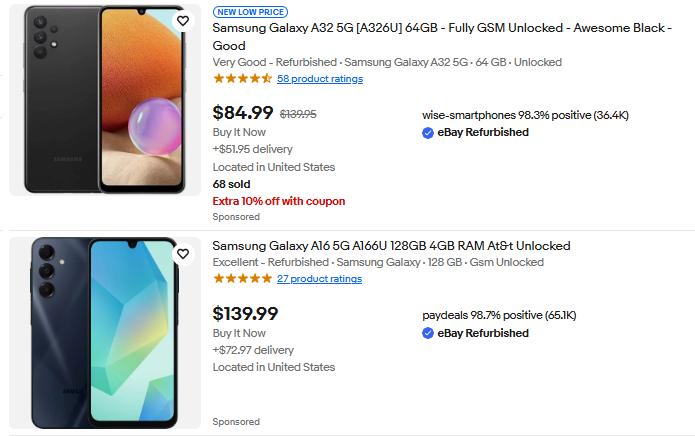Add Galaxy A32 to watchlist heart

pos(182,21)
